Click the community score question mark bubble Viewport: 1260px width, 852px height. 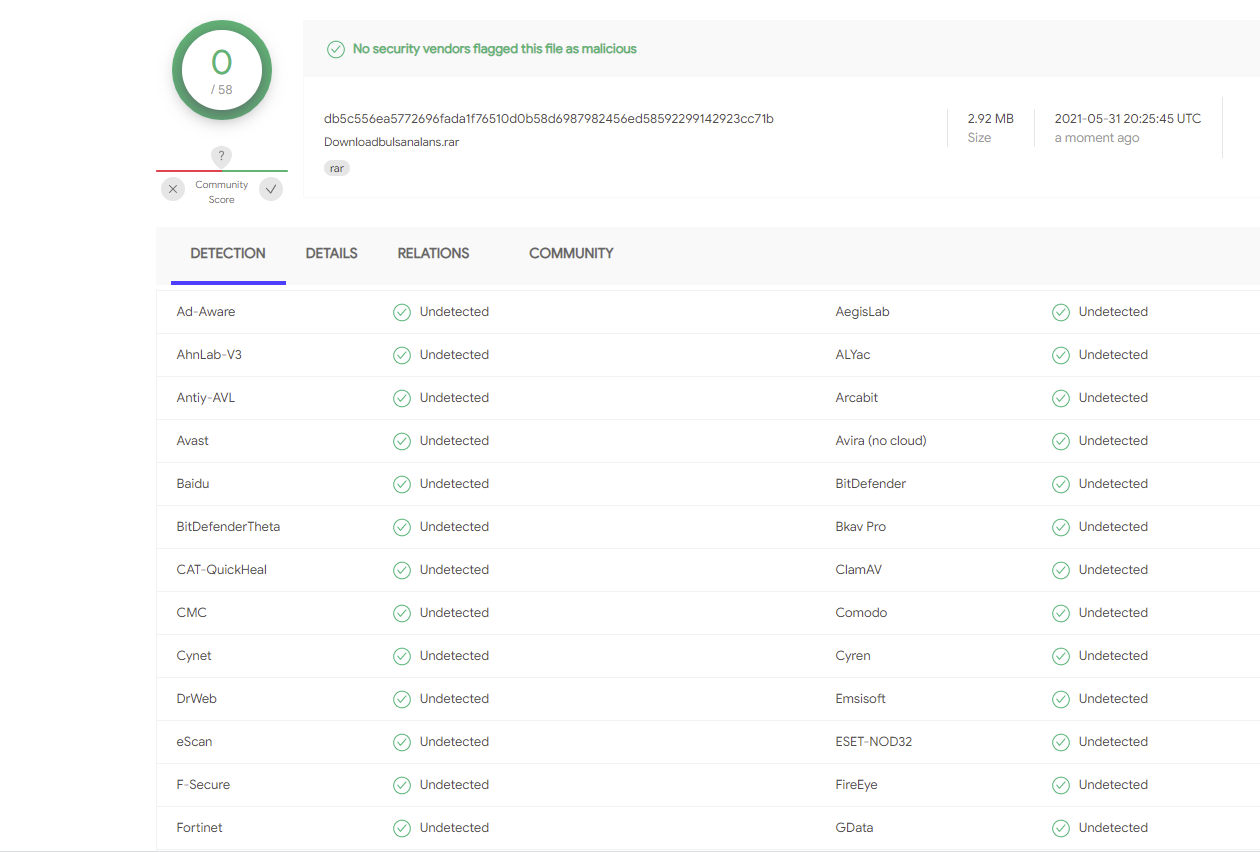(222, 157)
